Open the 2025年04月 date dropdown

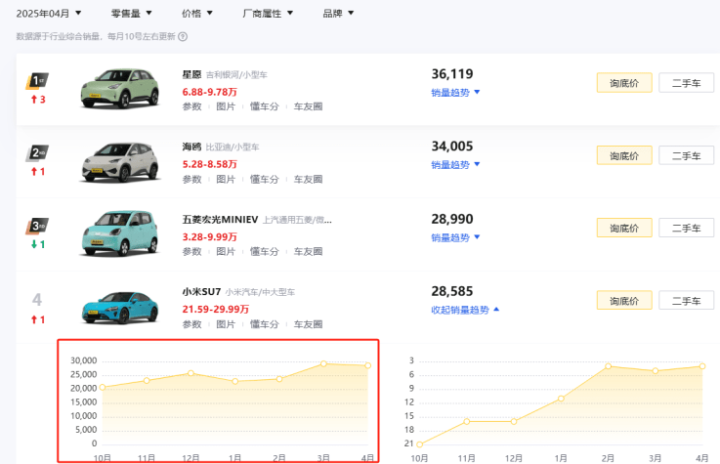(49, 13)
